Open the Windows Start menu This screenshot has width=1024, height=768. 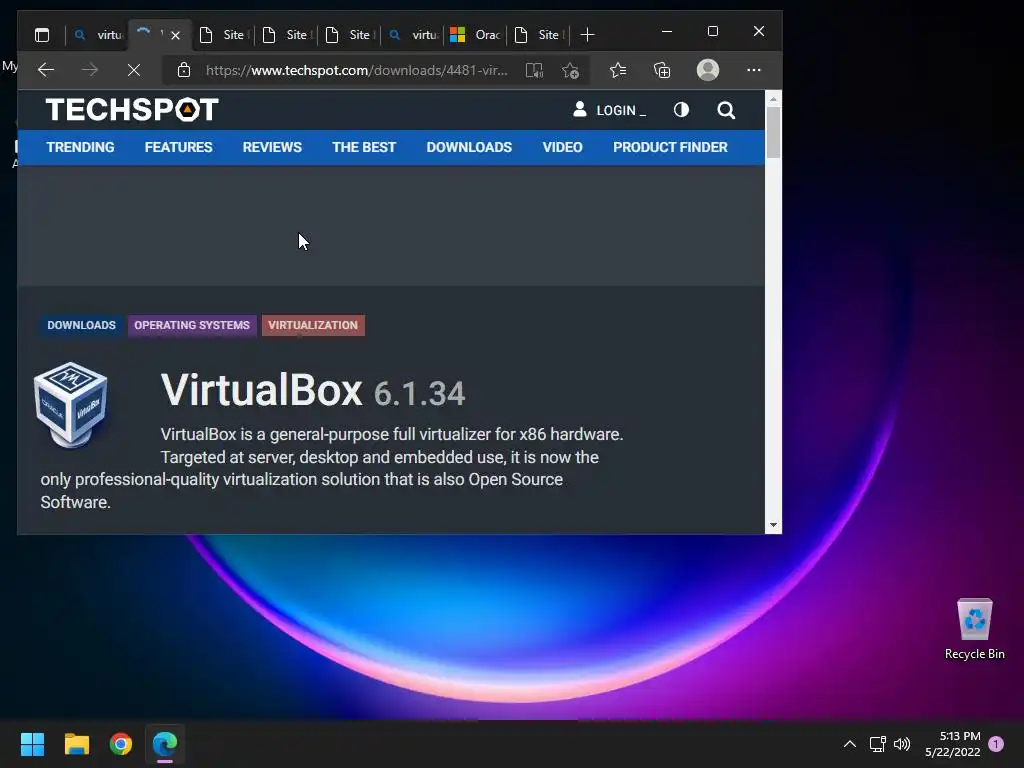tap(32, 744)
